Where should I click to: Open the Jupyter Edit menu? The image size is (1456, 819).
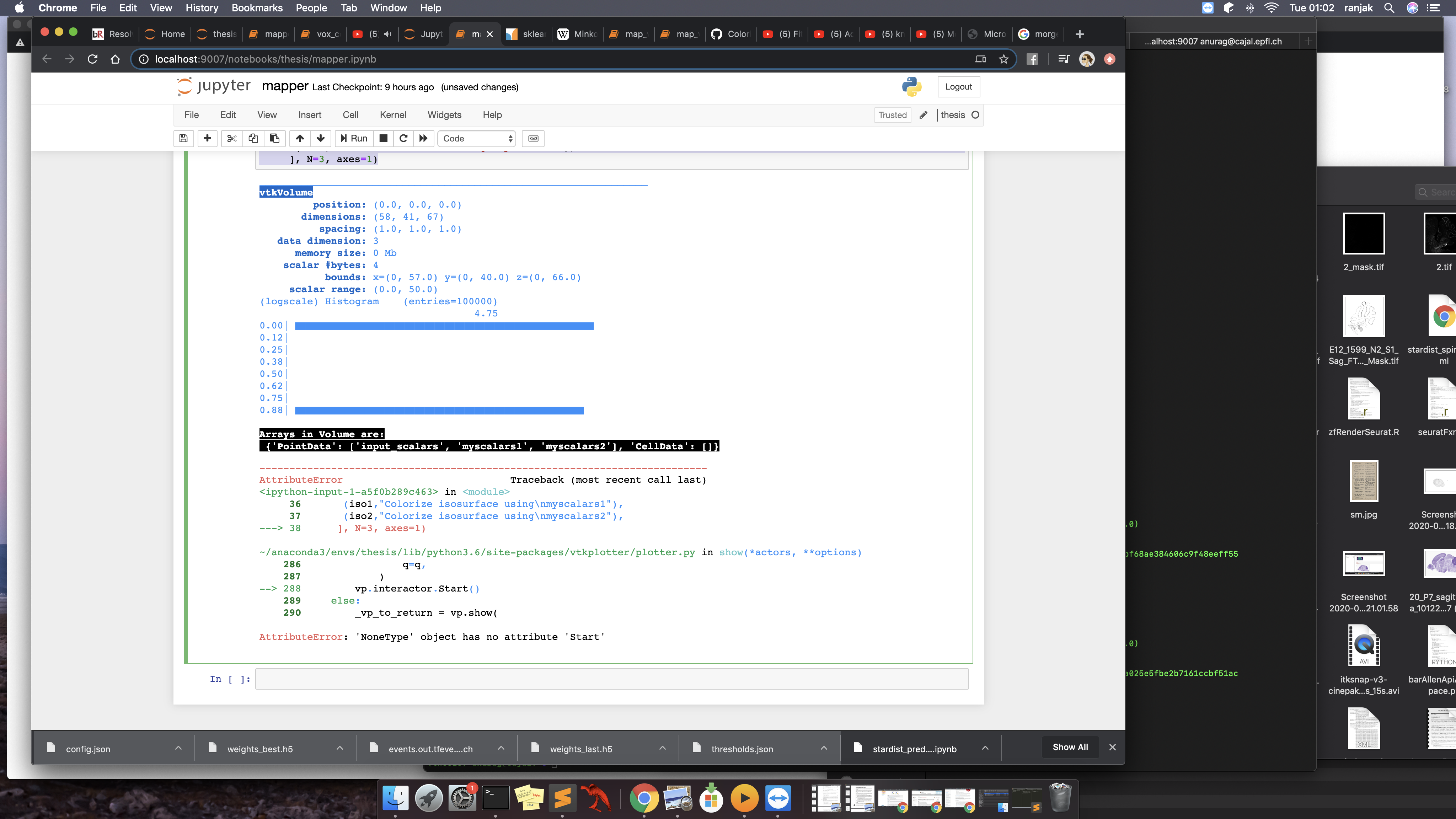tap(228, 115)
